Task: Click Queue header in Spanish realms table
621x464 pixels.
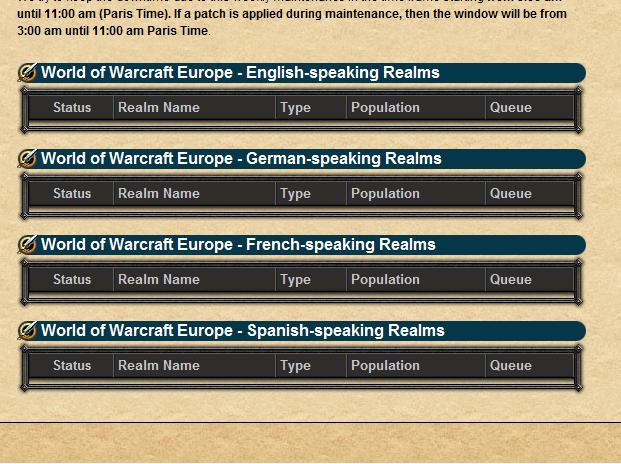Action: click(511, 365)
